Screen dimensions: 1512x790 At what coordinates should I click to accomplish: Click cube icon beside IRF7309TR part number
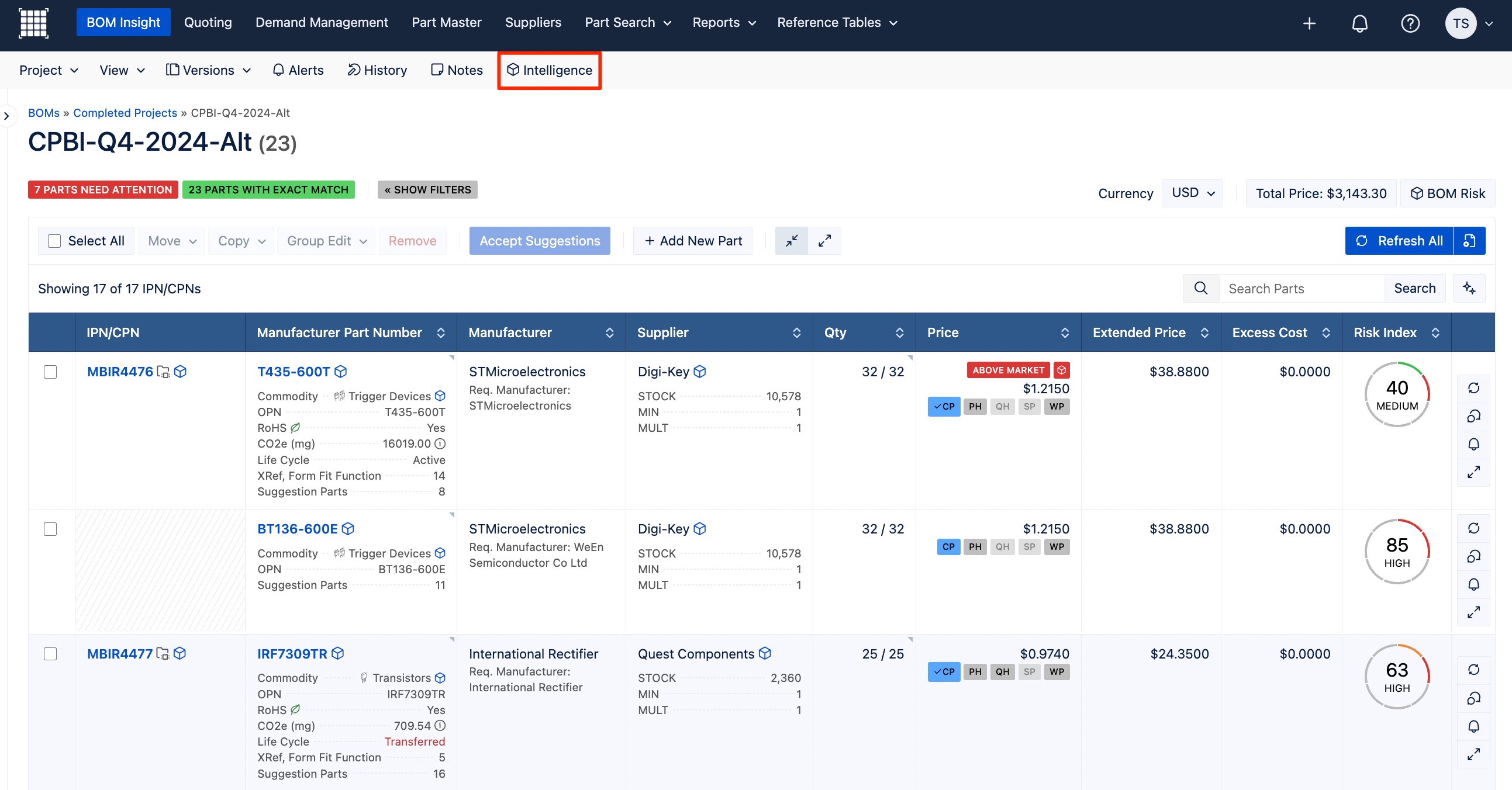click(337, 653)
